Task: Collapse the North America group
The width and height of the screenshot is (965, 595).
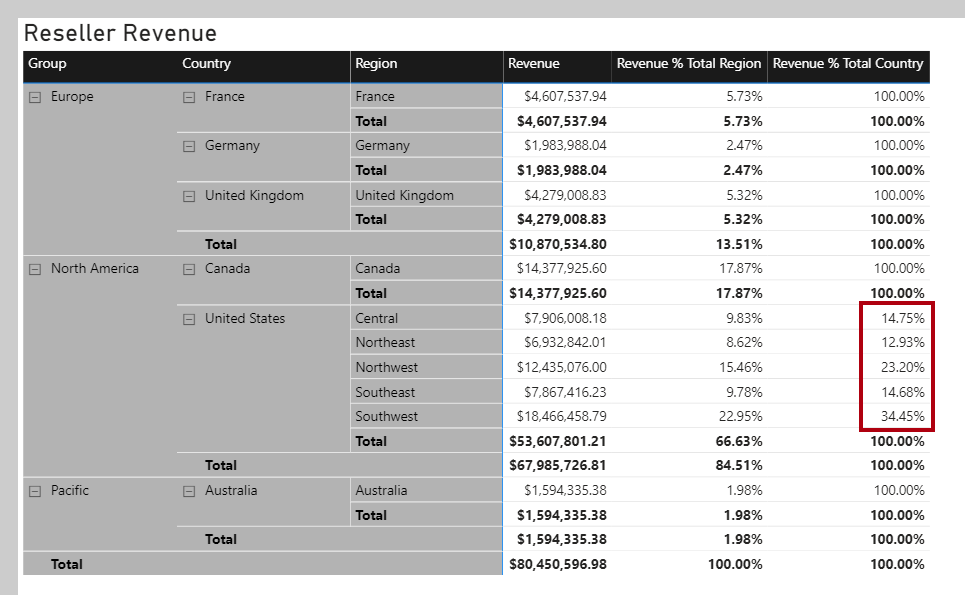Action: pos(36,269)
